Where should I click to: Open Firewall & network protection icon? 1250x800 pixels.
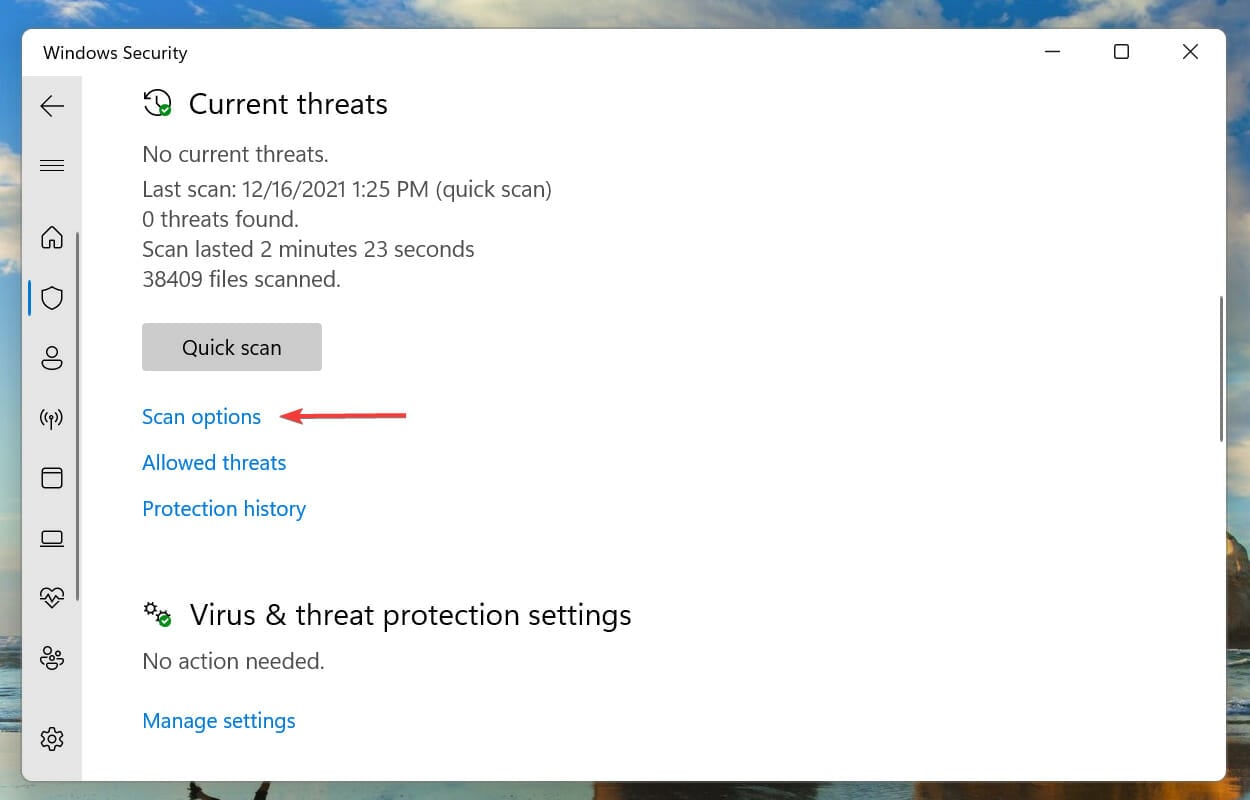pos(52,418)
